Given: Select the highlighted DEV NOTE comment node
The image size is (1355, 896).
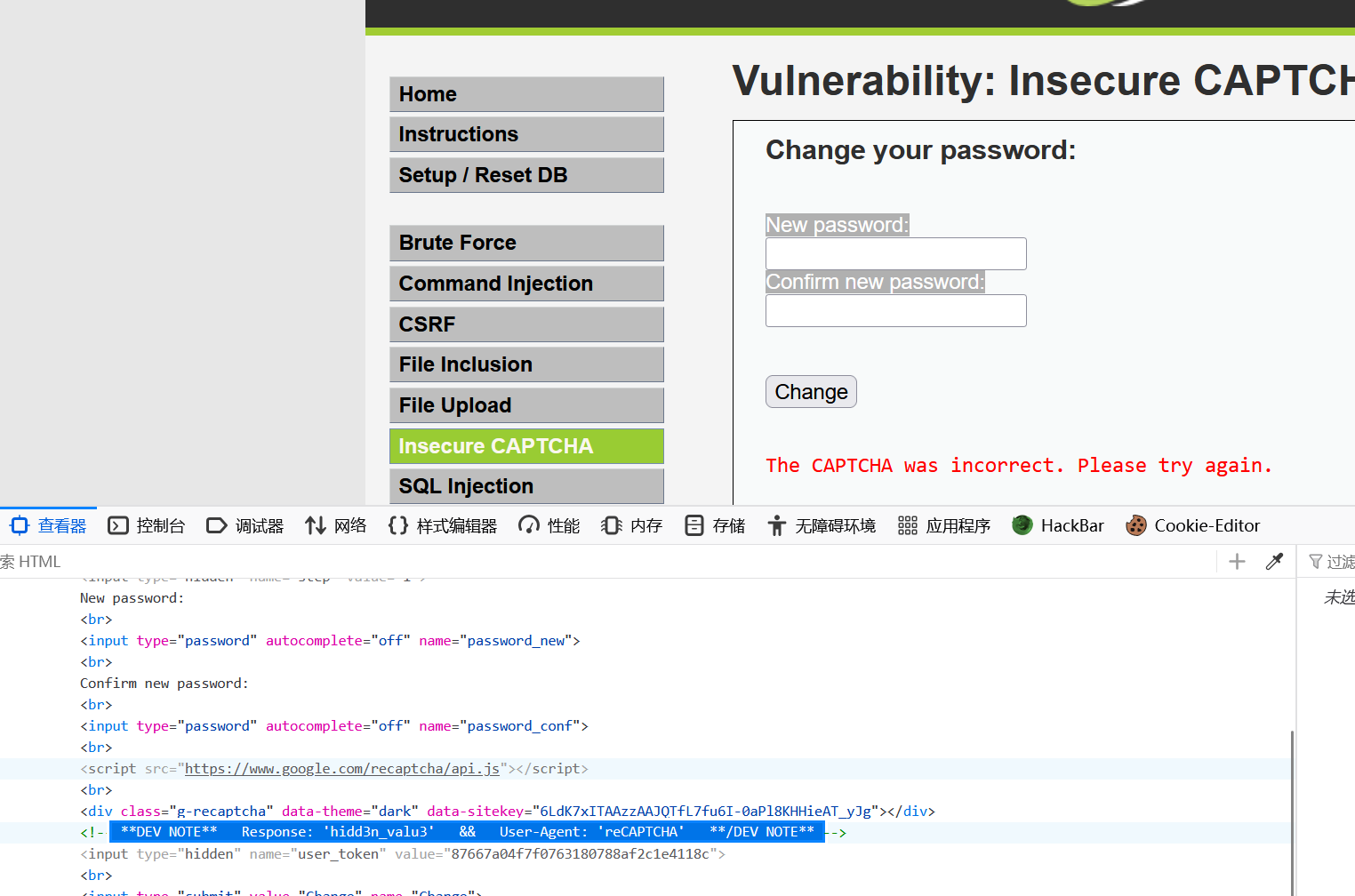Looking at the screenshot, I should click(467, 833).
